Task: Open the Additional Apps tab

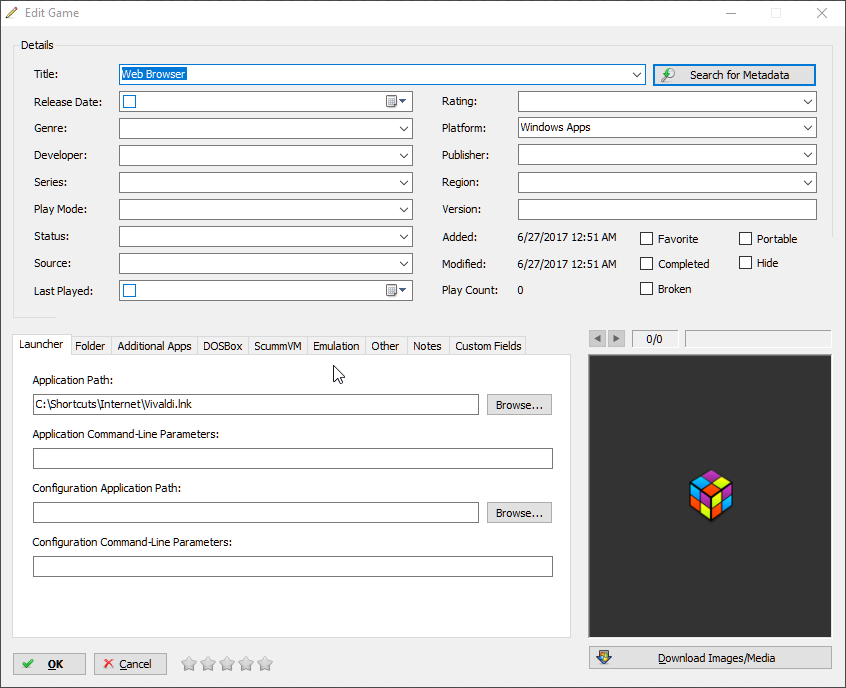Action: [x=154, y=346]
